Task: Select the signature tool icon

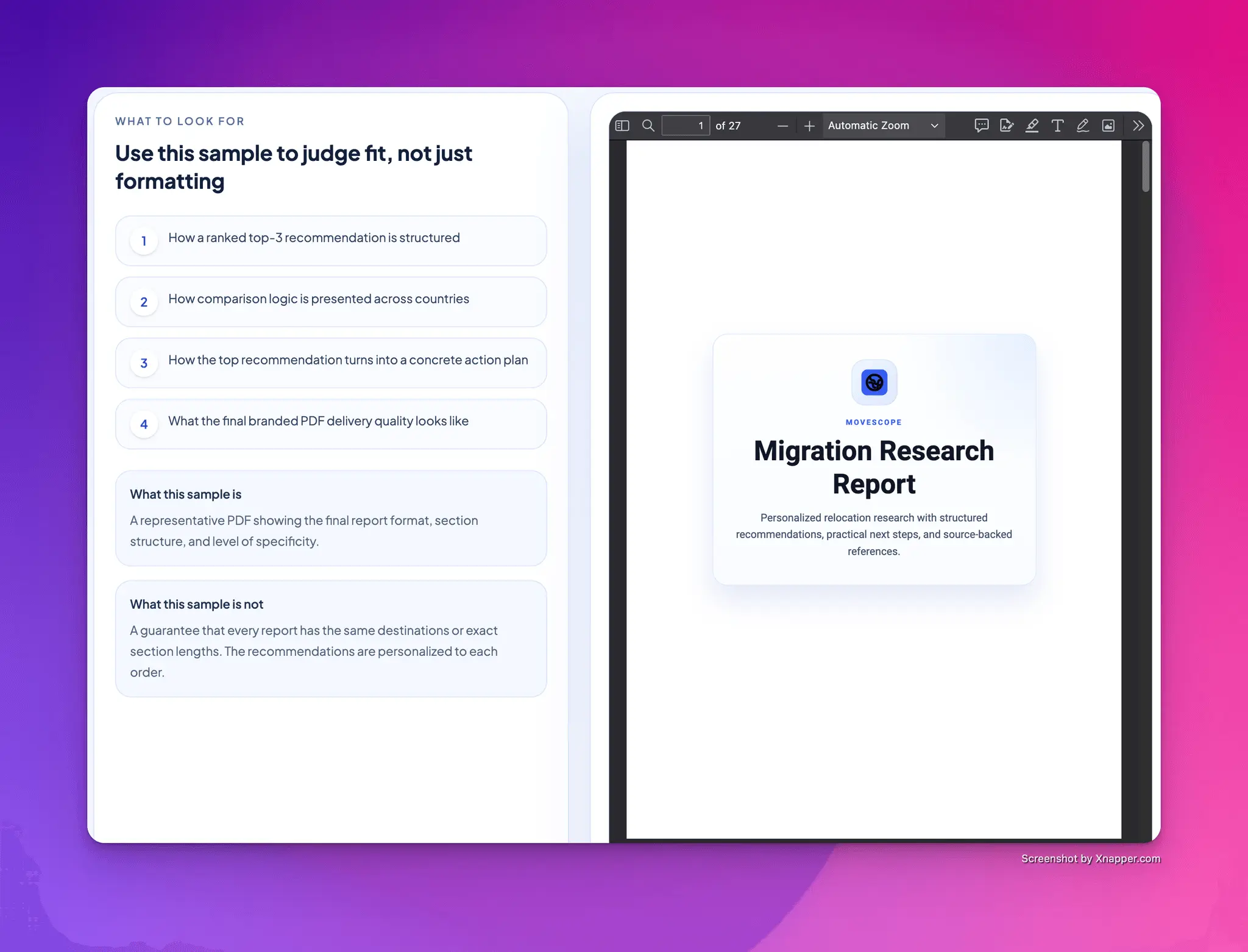Action: click(x=1007, y=126)
